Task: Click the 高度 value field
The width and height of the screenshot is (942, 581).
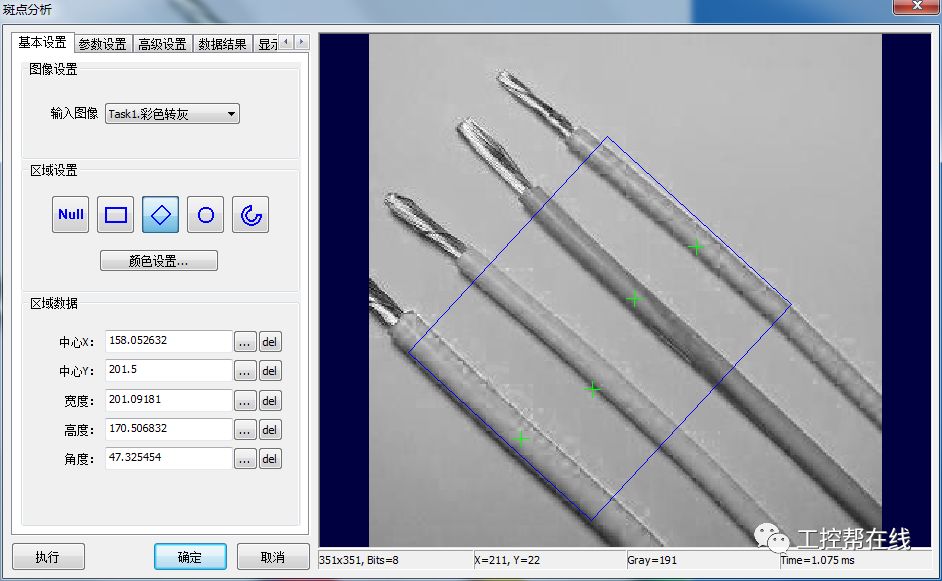Action: (169, 428)
